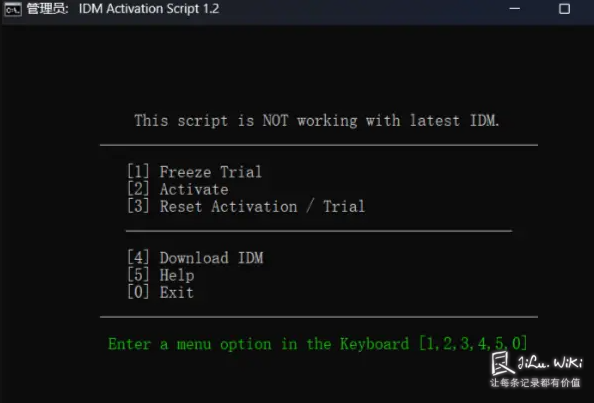The height and width of the screenshot is (403, 594).
Task: Select the Download IDM menu line
Action: tap(195, 258)
